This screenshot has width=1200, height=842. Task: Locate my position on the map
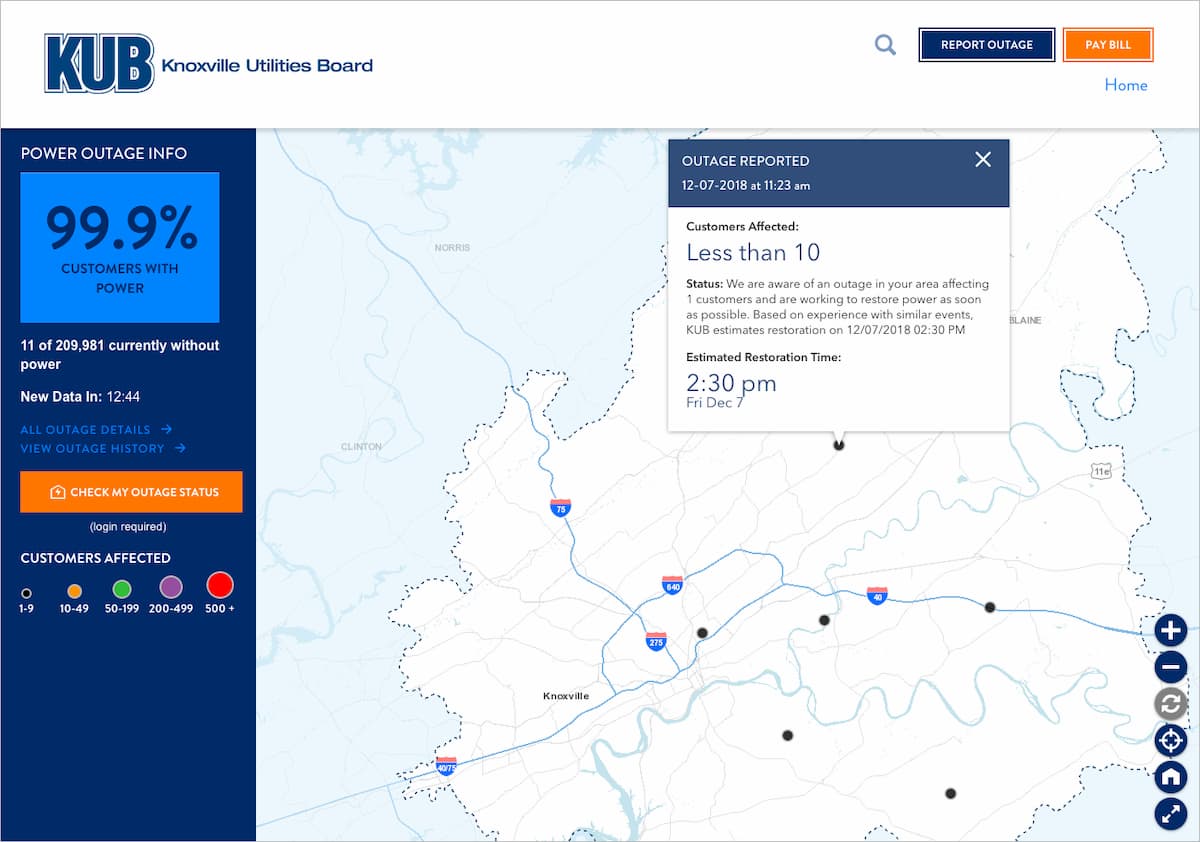coord(1170,740)
